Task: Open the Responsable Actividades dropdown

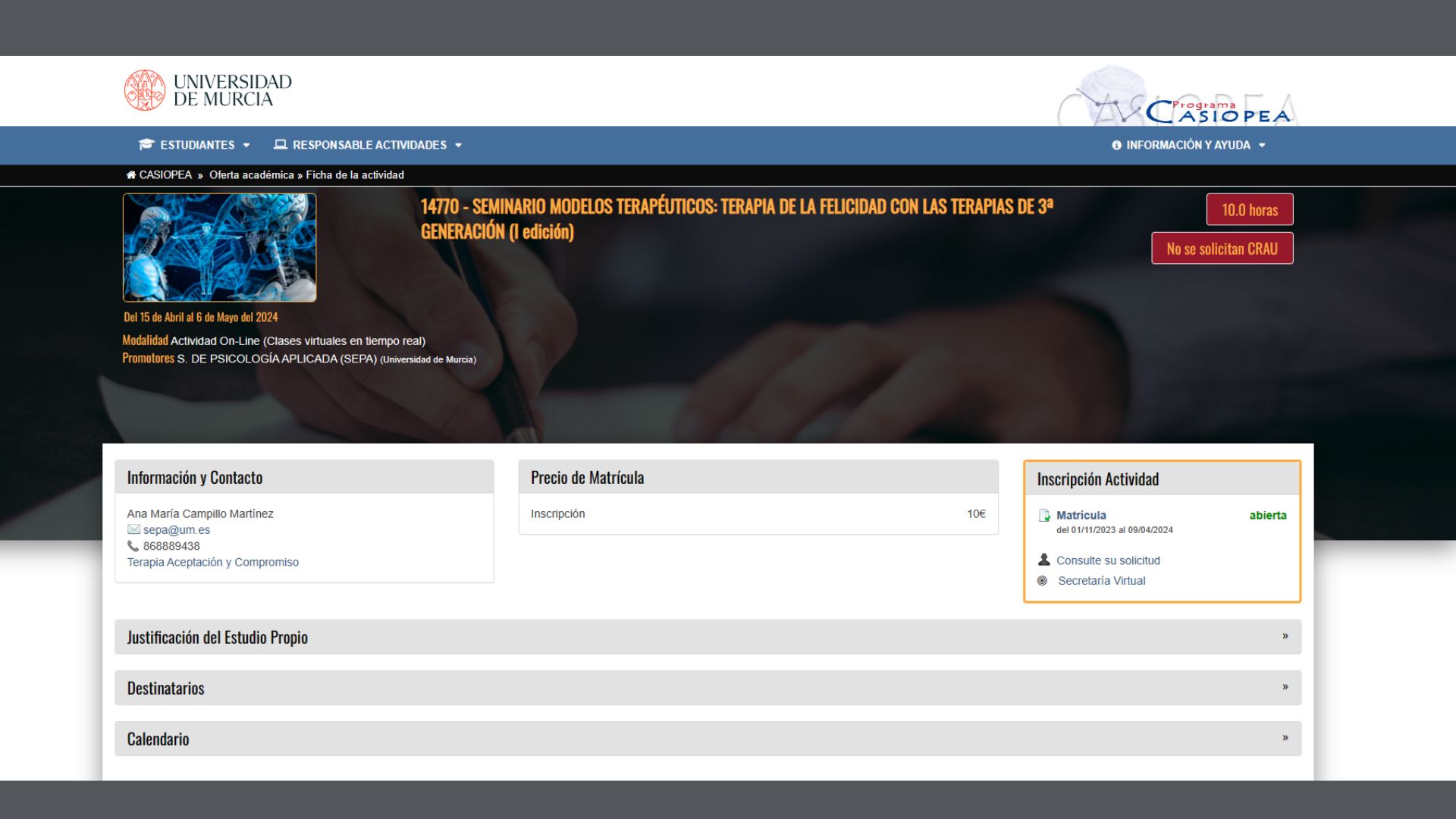Action: pos(369,145)
